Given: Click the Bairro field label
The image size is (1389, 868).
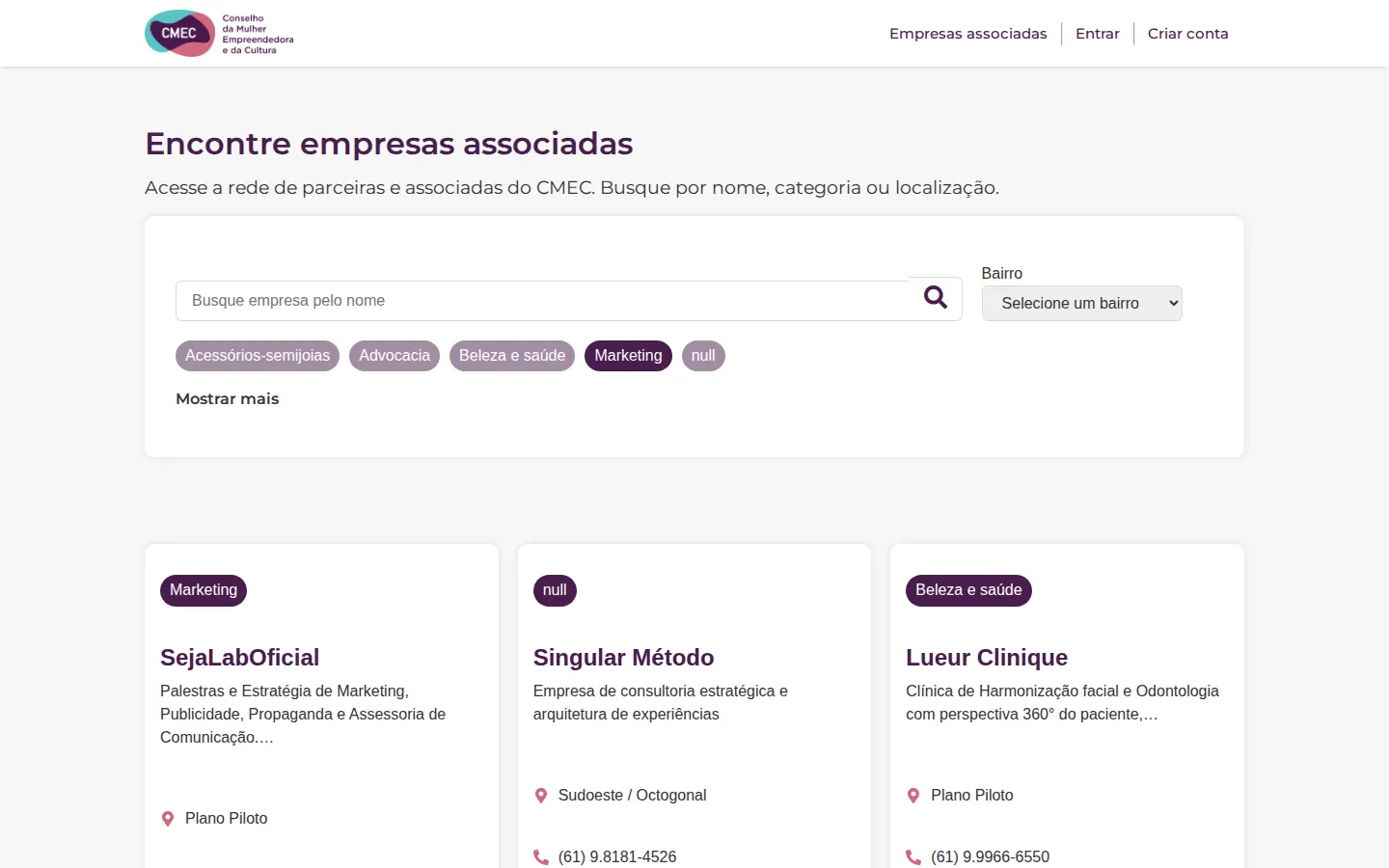Looking at the screenshot, I should coord(1002,274).
